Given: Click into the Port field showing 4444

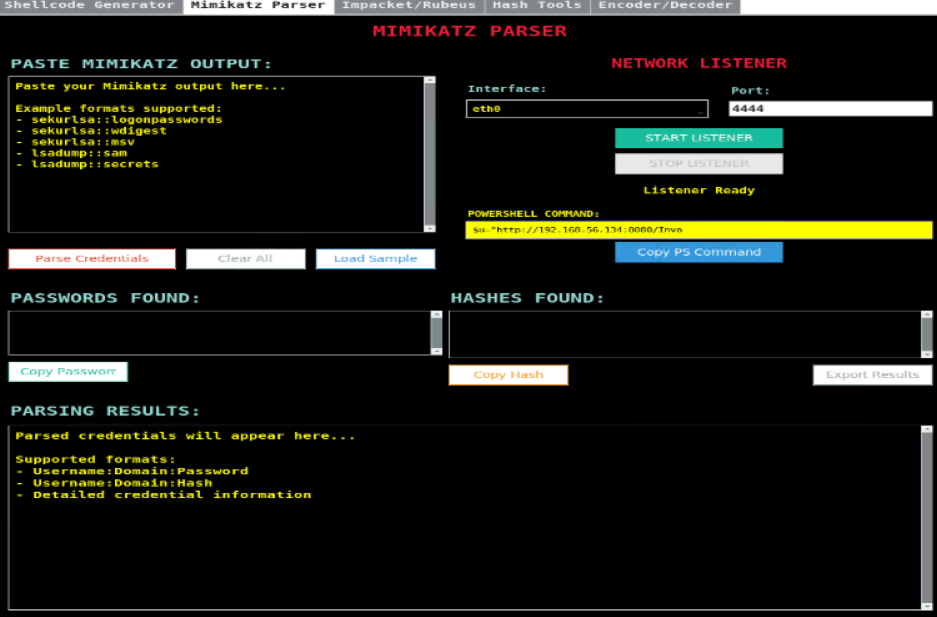Looking at the screenshot, I should tap(830, 109).
